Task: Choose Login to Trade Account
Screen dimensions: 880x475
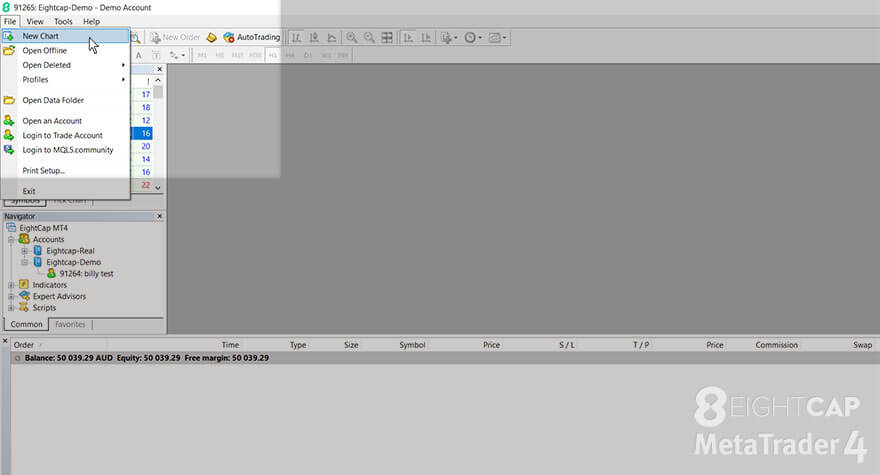Action: (x=66, y=135)
